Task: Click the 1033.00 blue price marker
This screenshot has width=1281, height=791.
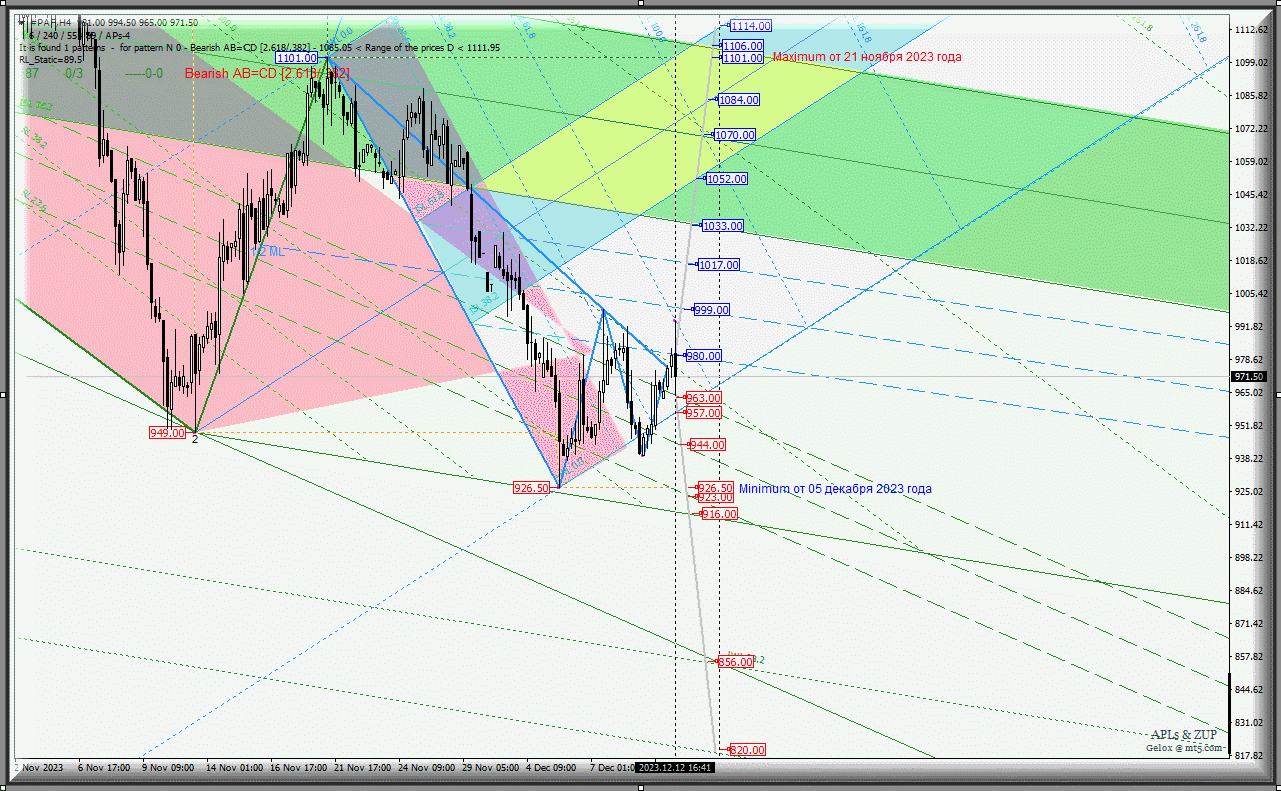Action: coord(722,226)
